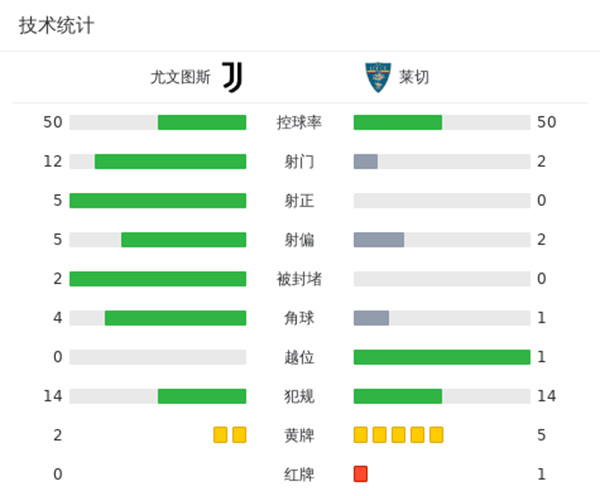This screenshot has height=496, width=600.
Task: Click the Lecce club crest
Action: [376, 77]
